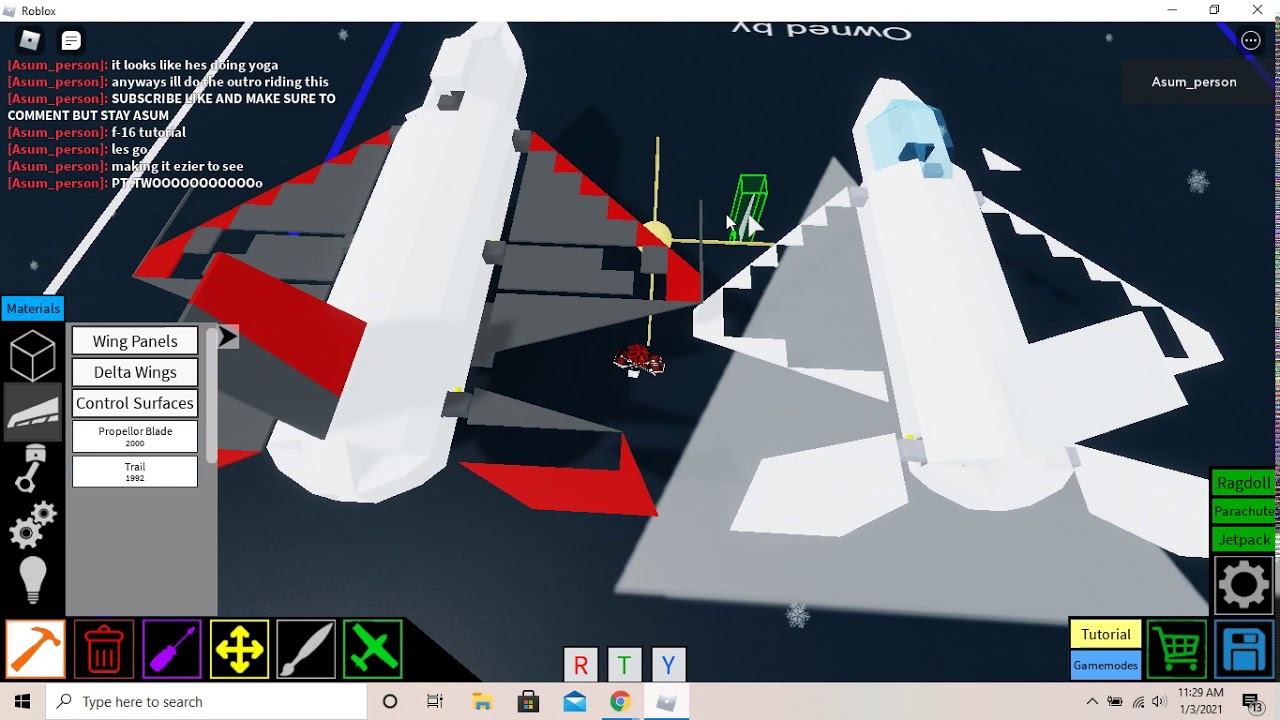
Task: Toggle the Jetpack option
Action: coord(1243,540)
